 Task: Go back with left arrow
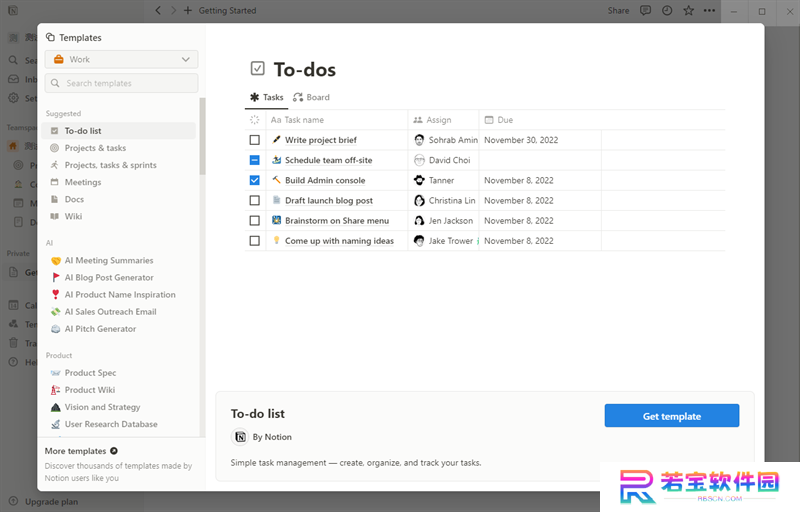tap(158, 10)
